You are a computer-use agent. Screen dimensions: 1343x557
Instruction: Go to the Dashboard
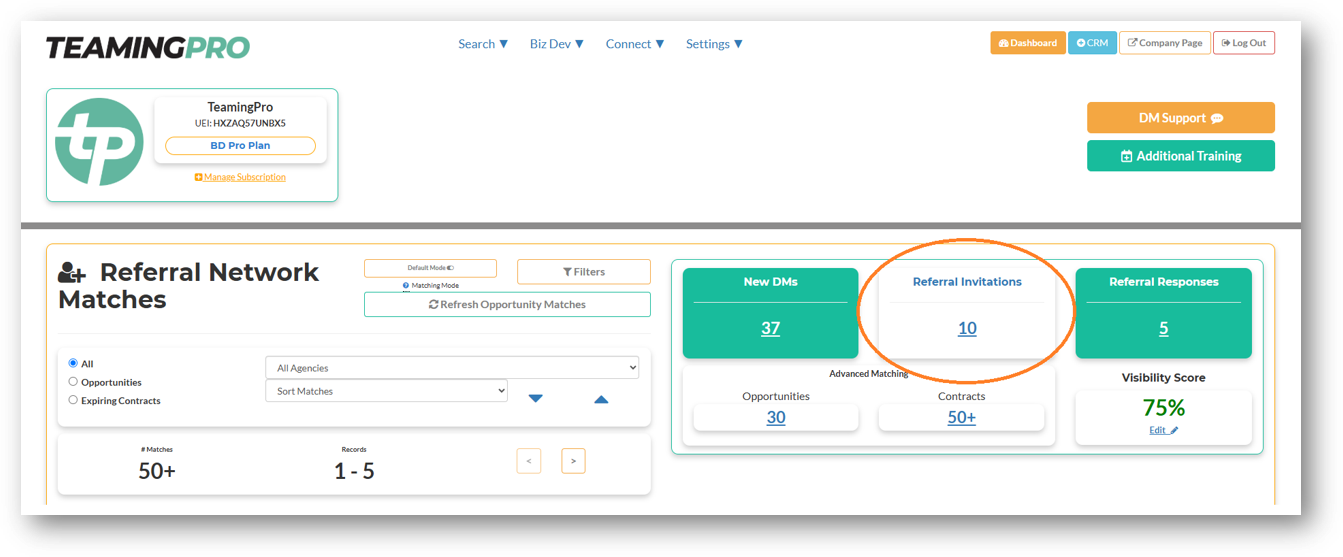[x=1028, y=43]
